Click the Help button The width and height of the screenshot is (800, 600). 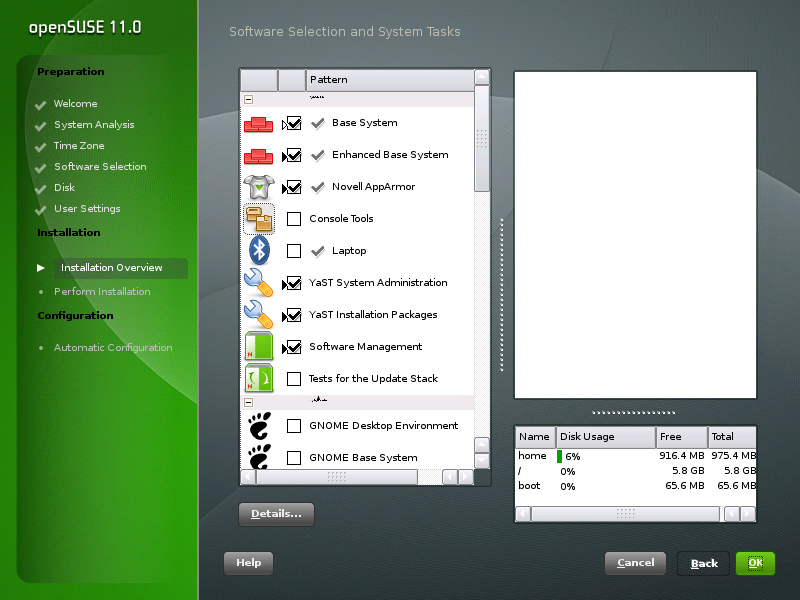coord(248,563)
